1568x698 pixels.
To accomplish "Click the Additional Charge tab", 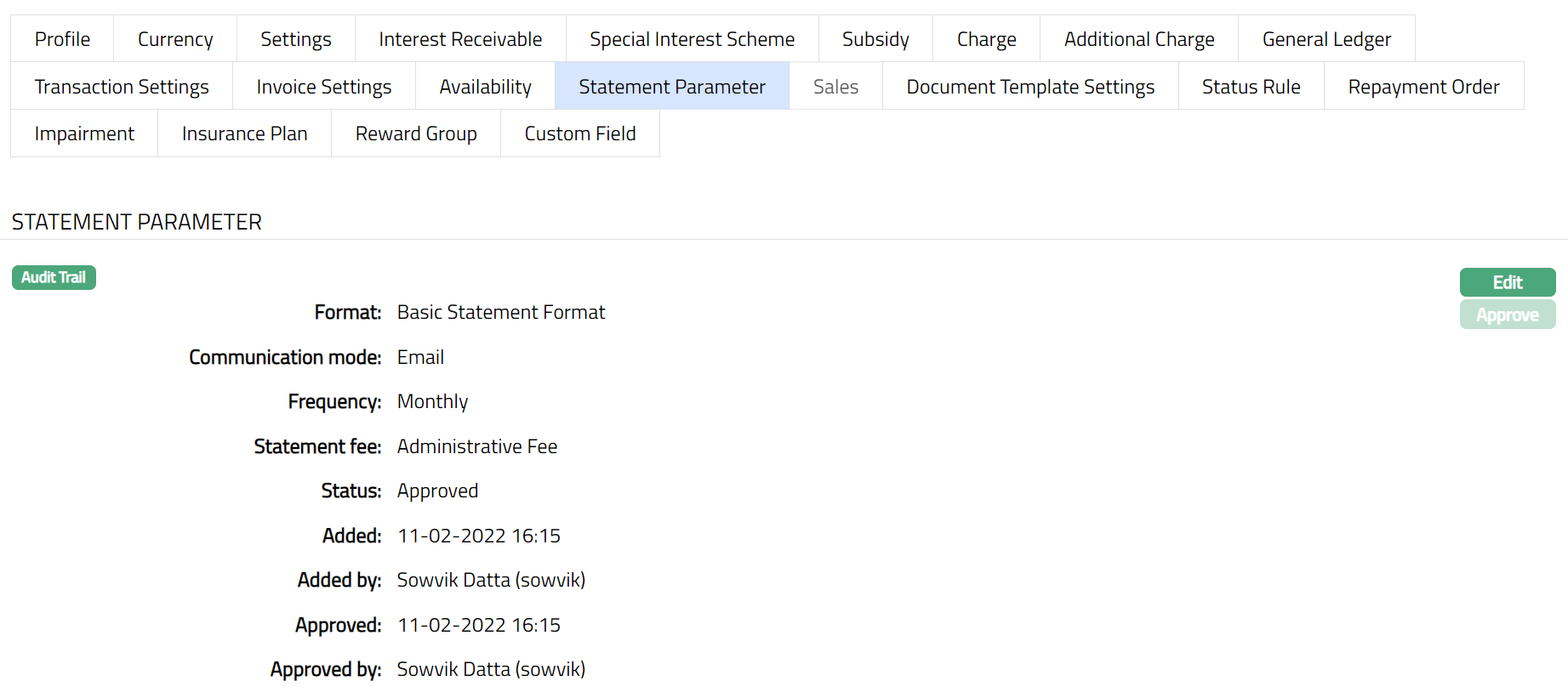I will 1138,39.
